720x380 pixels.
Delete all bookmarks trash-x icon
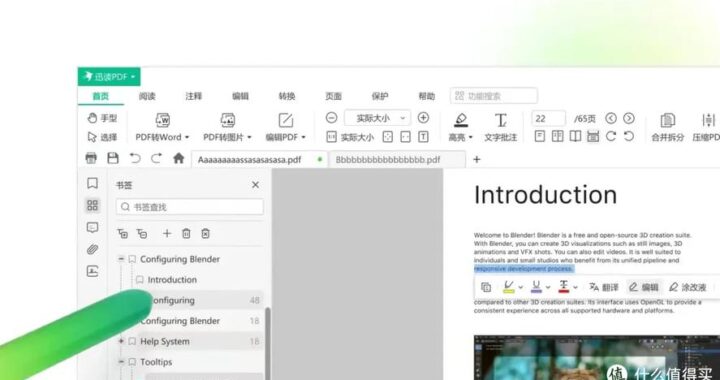[x=206, y=234]
